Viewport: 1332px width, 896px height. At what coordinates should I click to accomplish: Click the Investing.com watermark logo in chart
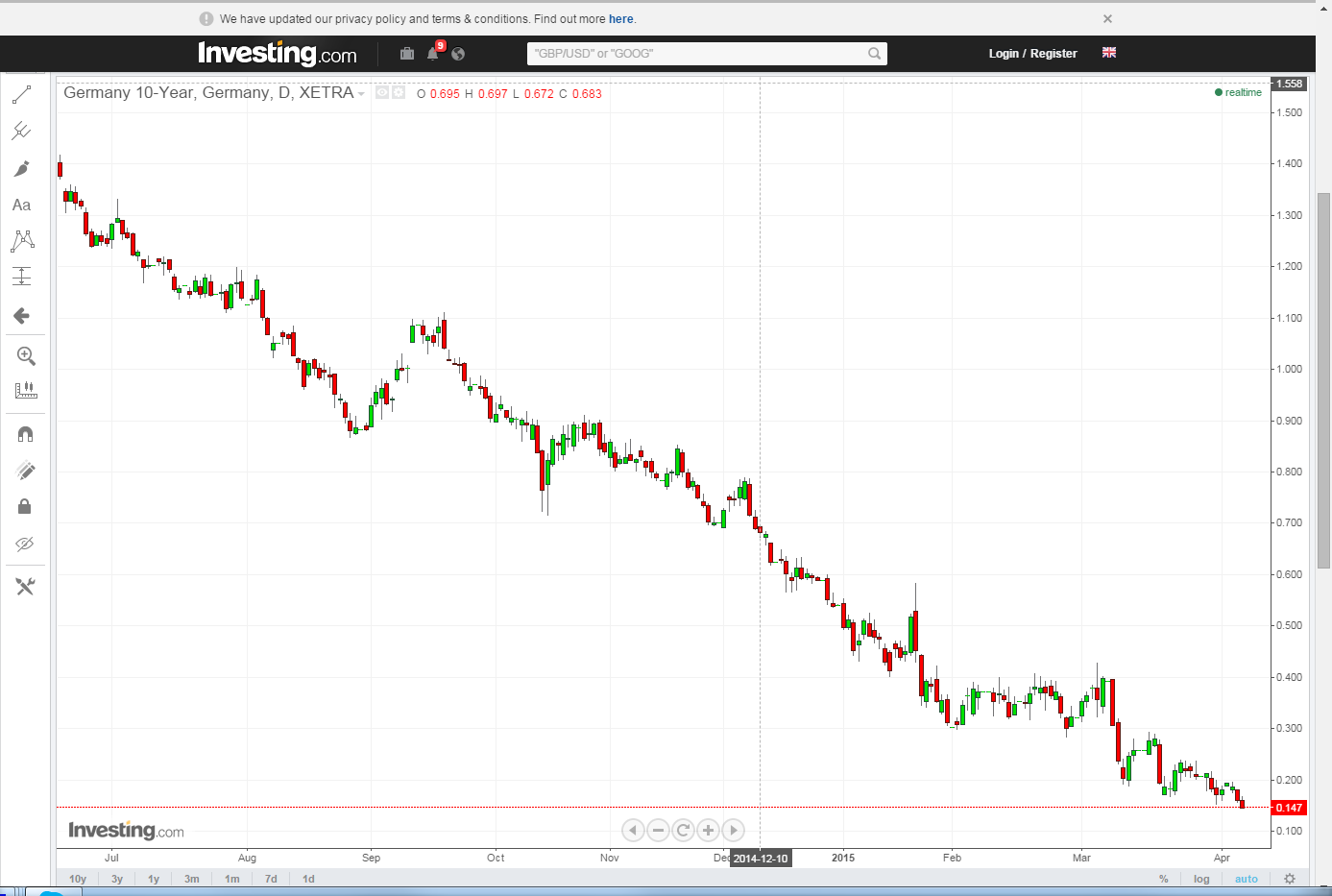pyautogui.click(x=126, y=831)
